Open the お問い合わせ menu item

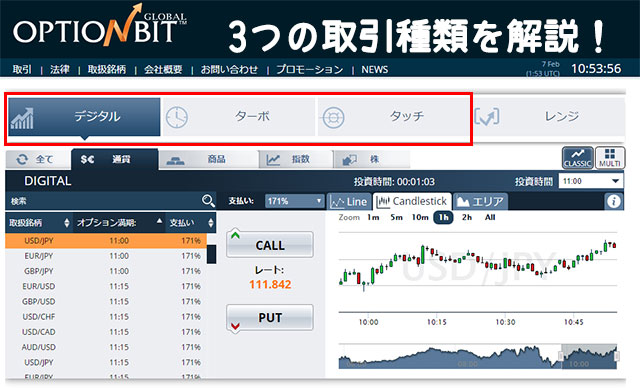tap(229, 69)
